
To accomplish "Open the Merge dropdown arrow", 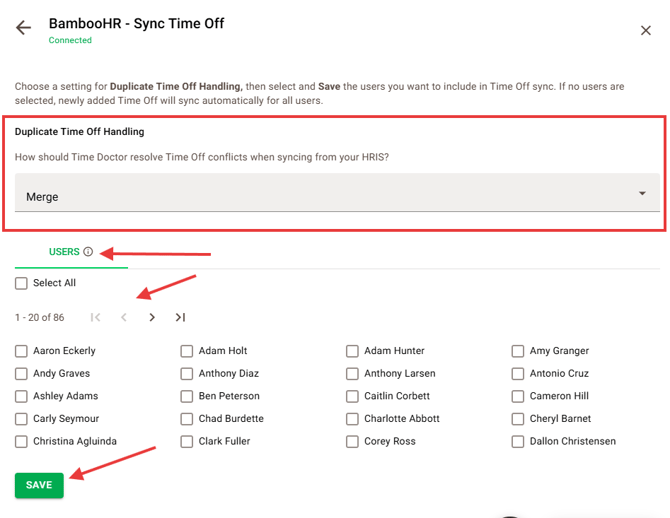I will click(642, 194).
